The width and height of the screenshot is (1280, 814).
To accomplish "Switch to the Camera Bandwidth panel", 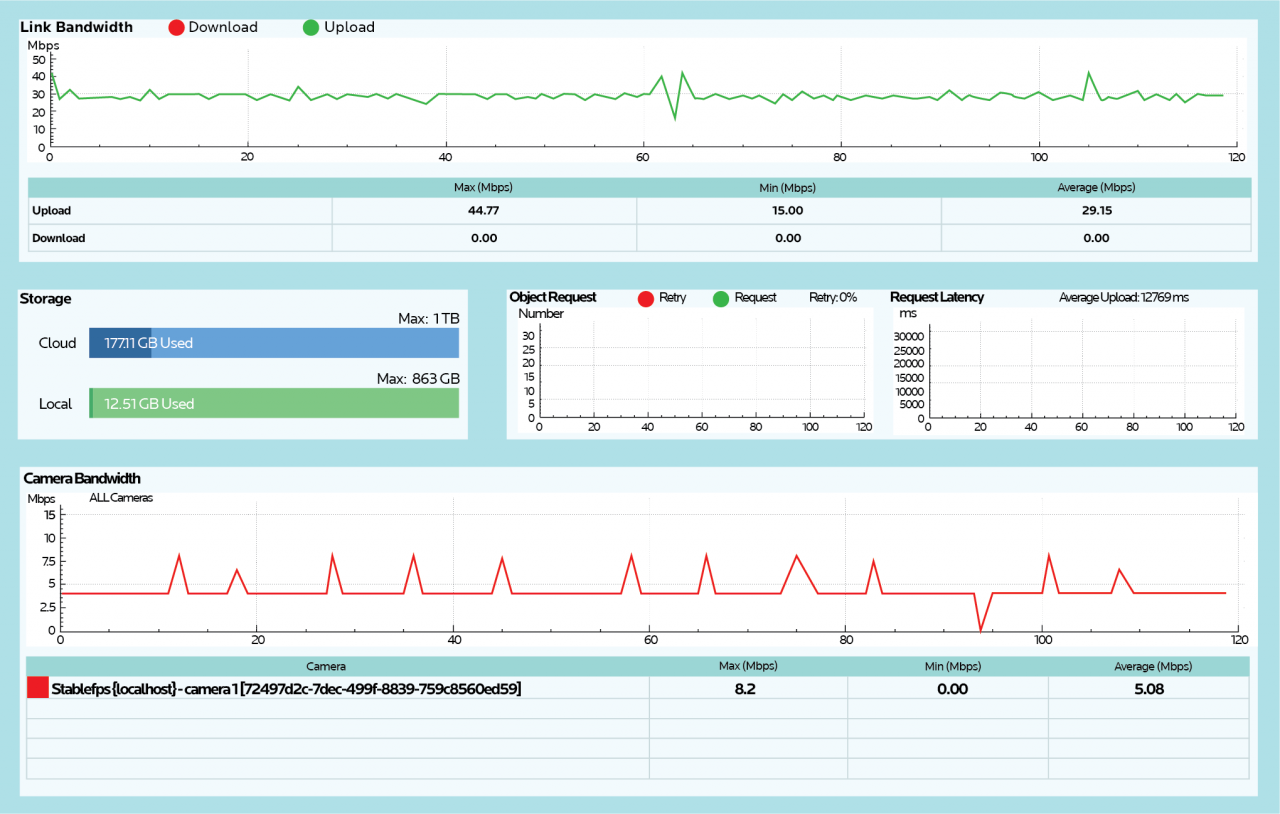I will tap(82, 478).
